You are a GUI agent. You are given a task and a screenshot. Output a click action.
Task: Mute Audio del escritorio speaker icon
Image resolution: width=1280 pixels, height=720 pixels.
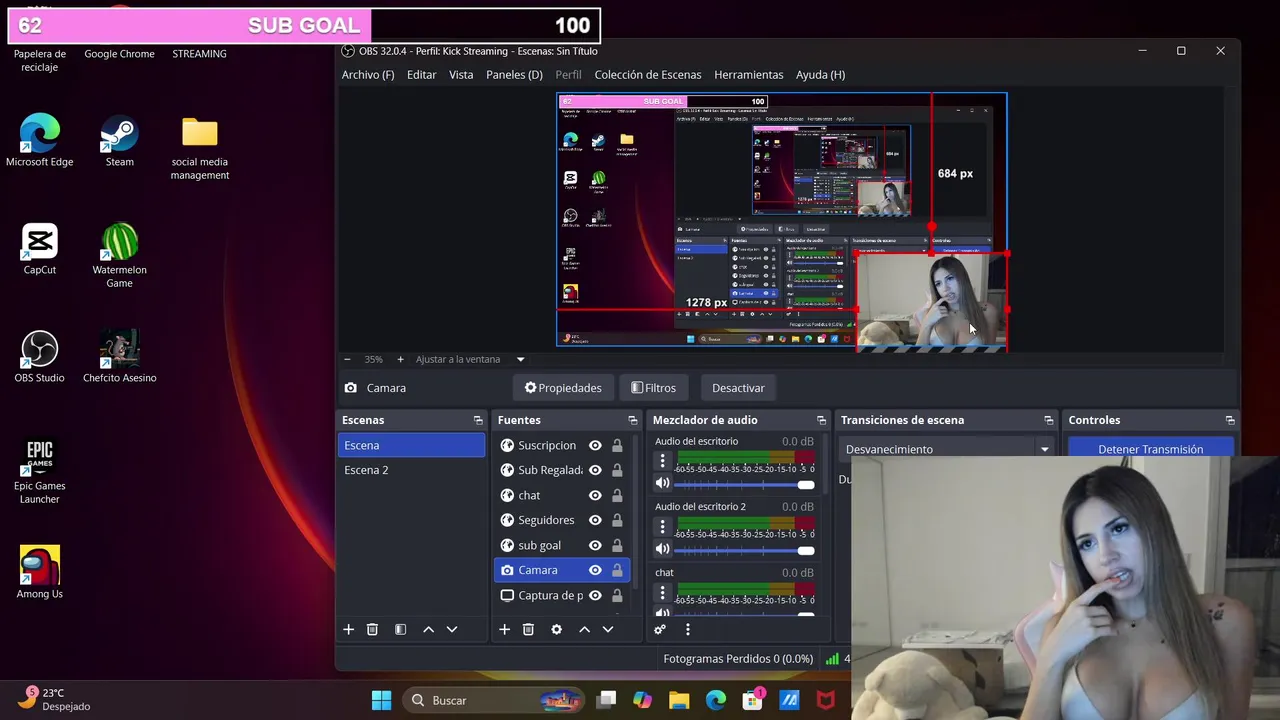tap(662, 483)
